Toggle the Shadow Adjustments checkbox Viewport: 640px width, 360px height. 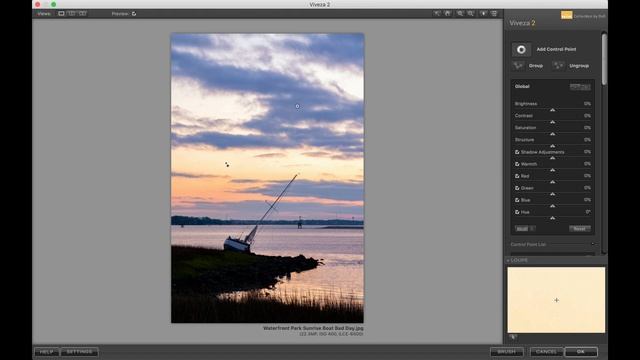point(517,152)
